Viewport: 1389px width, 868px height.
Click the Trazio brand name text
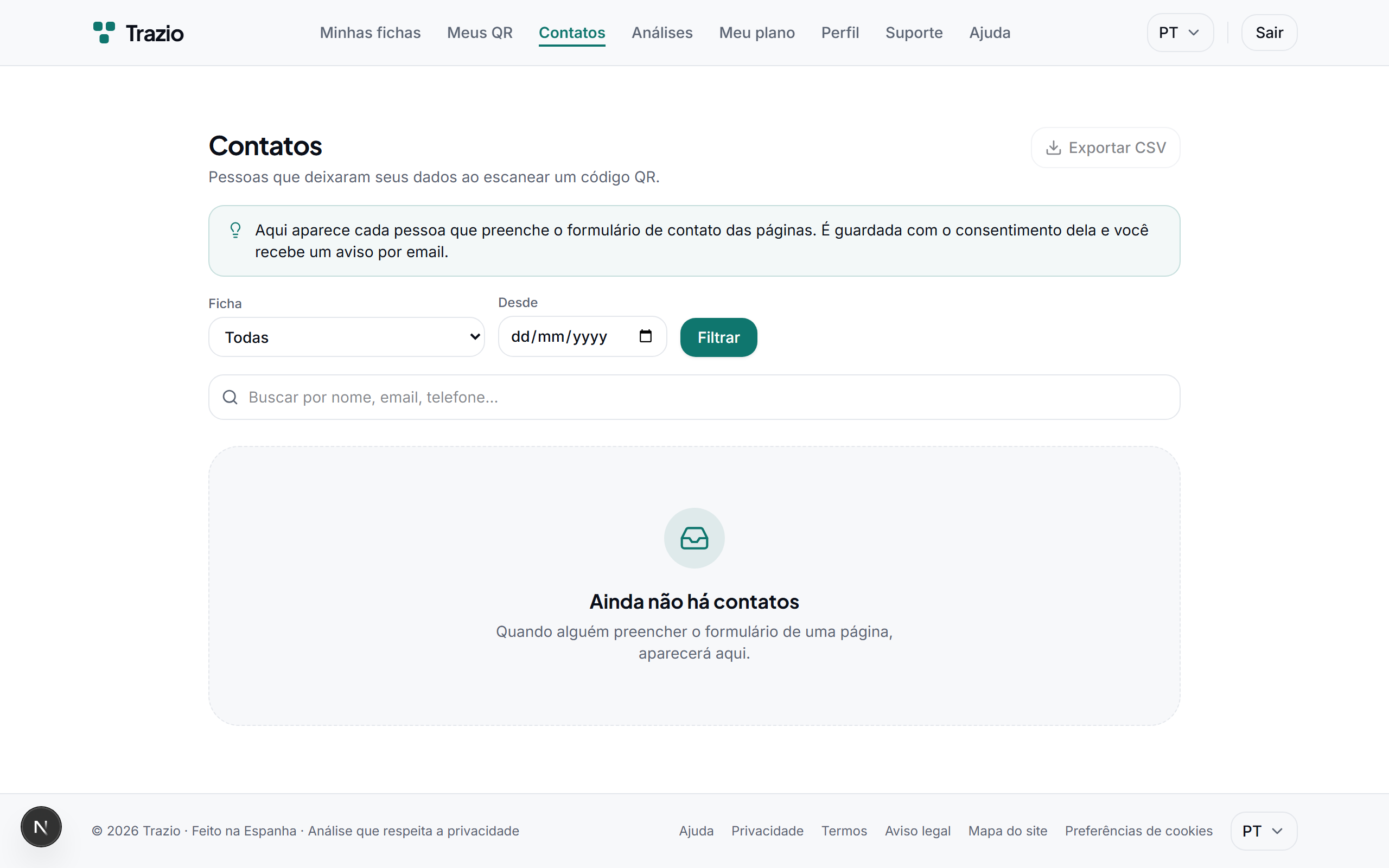point(155,33)
